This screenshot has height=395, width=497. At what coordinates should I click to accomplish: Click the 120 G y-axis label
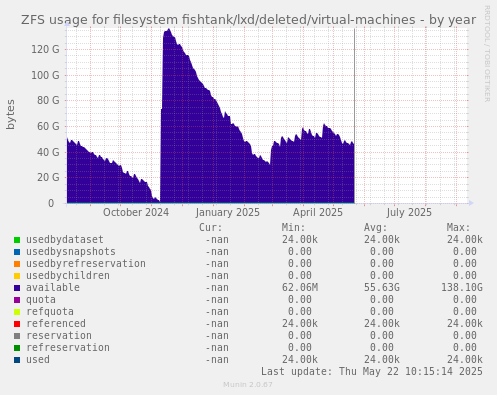45,50
